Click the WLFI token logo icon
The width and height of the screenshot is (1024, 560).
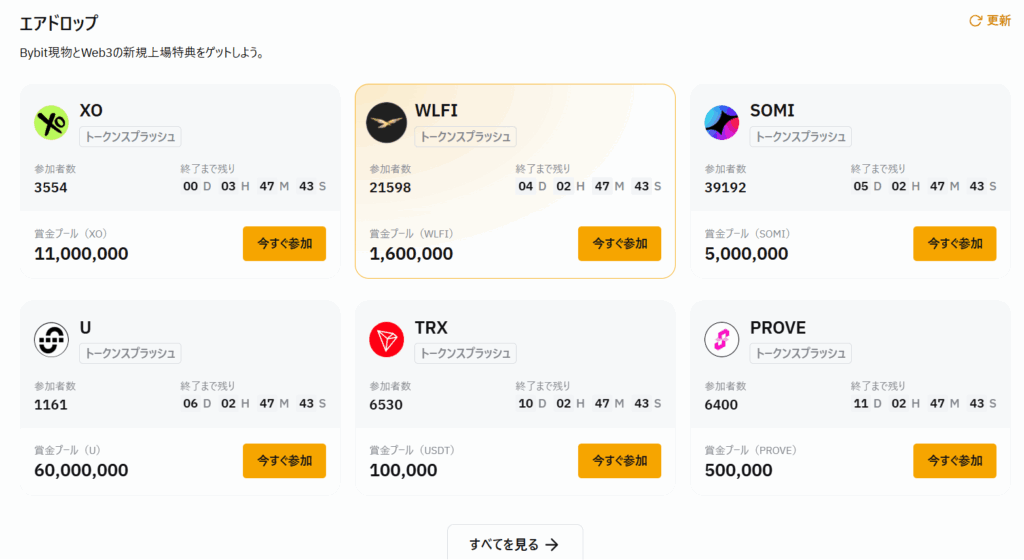pyautogui.click(x=386, y=123)
